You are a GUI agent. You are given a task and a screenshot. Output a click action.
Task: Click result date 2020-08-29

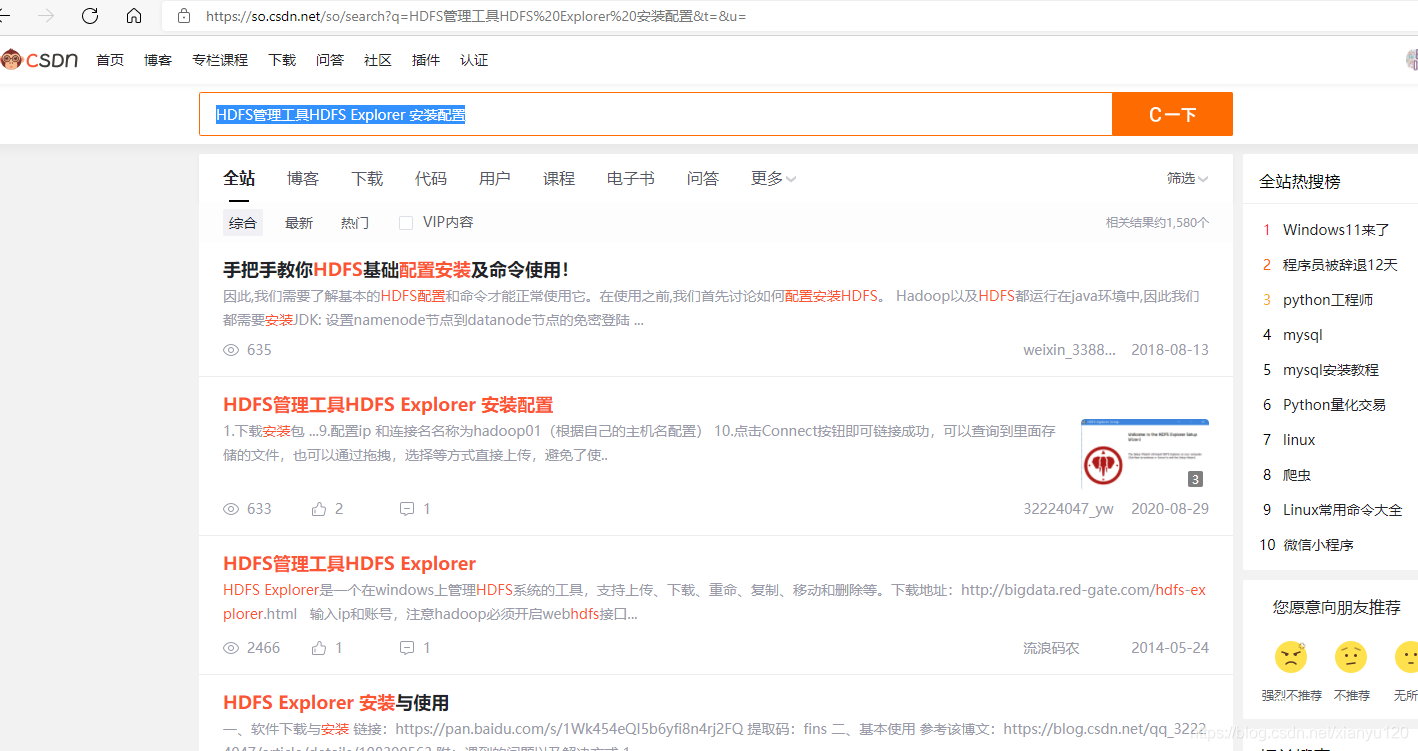[x=1170, y=509]
